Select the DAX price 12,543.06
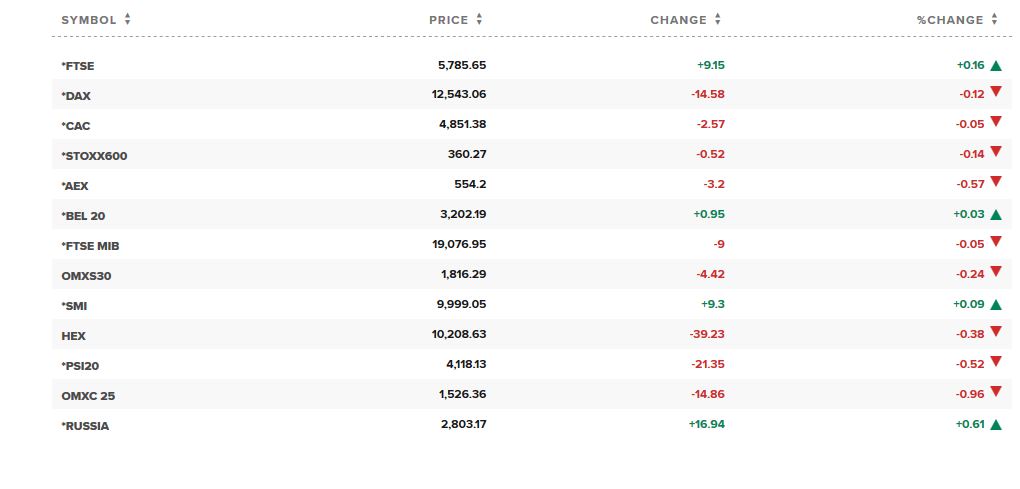1020x489 pixels. 459,94
